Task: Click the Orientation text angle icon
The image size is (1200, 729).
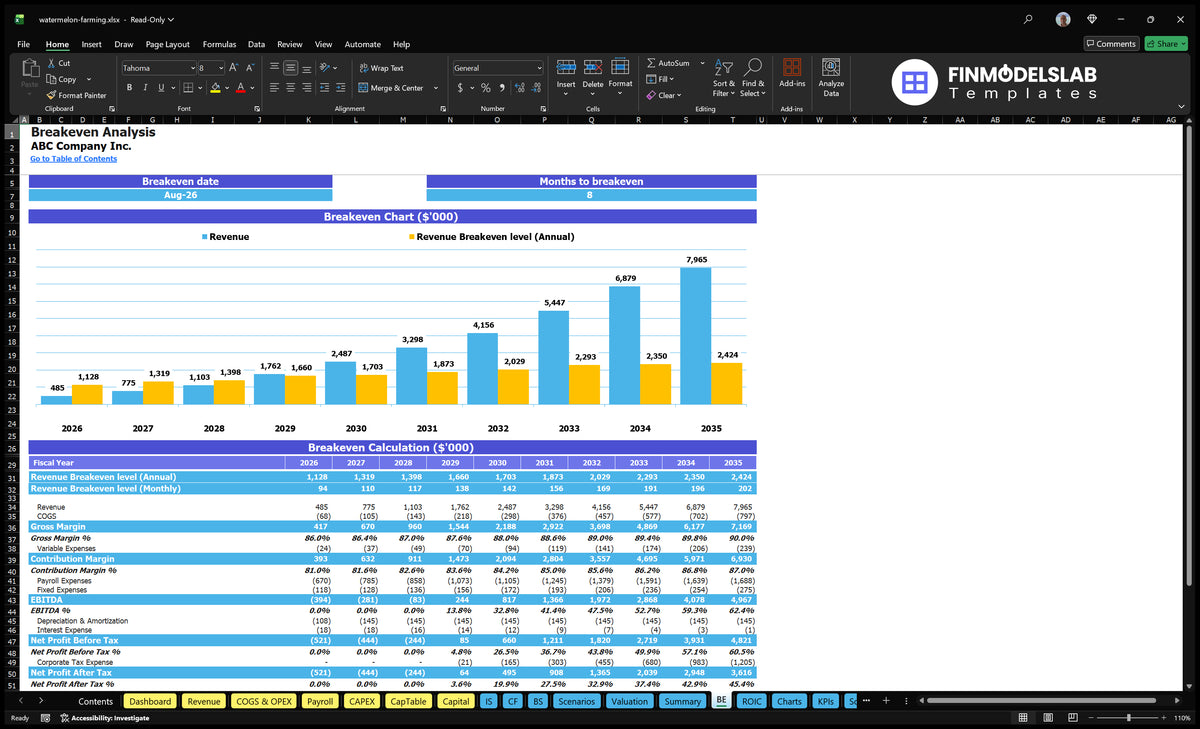Action: click(325, 68)
